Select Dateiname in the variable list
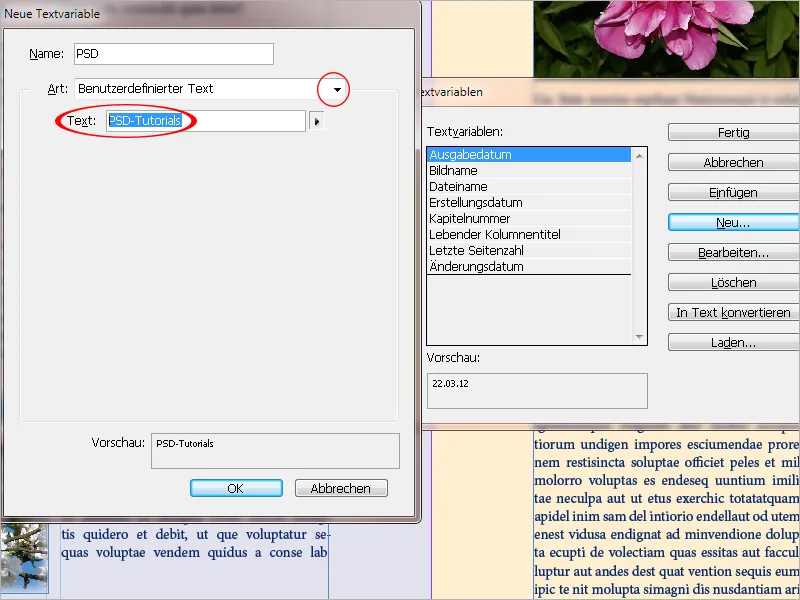This screenshot has height=600, width=800. 529,187
